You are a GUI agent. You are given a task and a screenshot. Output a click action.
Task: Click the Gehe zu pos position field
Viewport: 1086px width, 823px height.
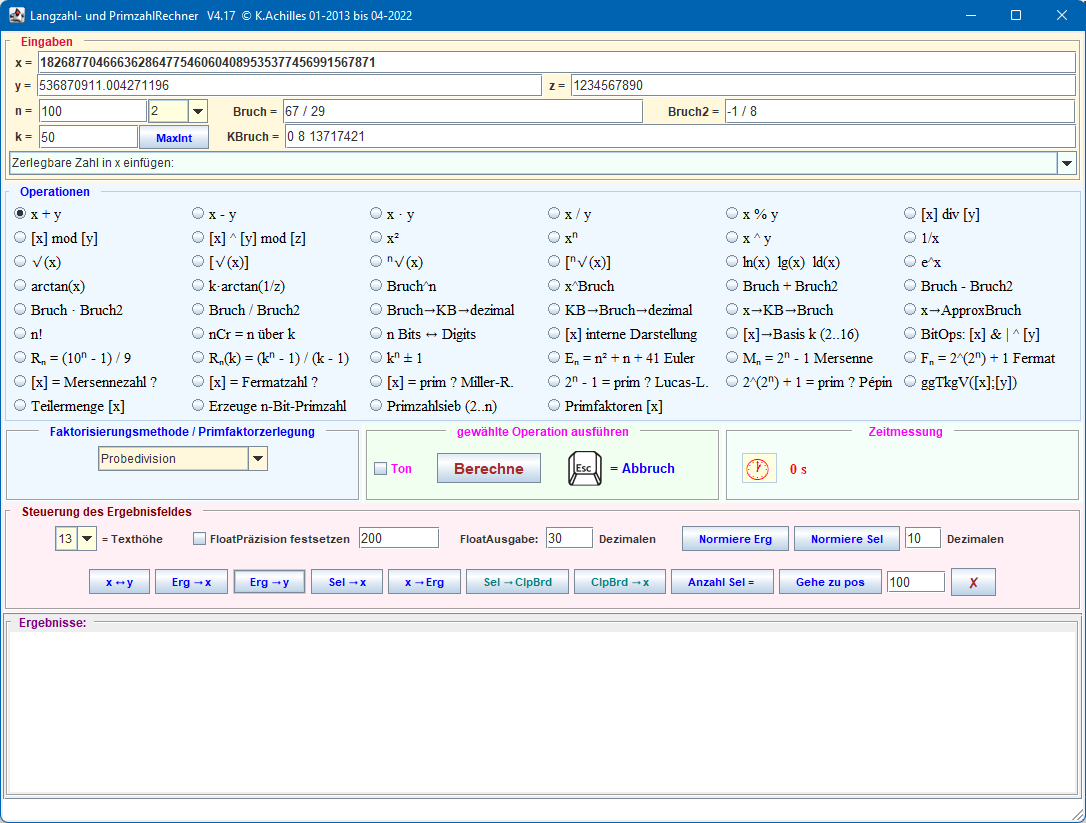pos(916,582)
